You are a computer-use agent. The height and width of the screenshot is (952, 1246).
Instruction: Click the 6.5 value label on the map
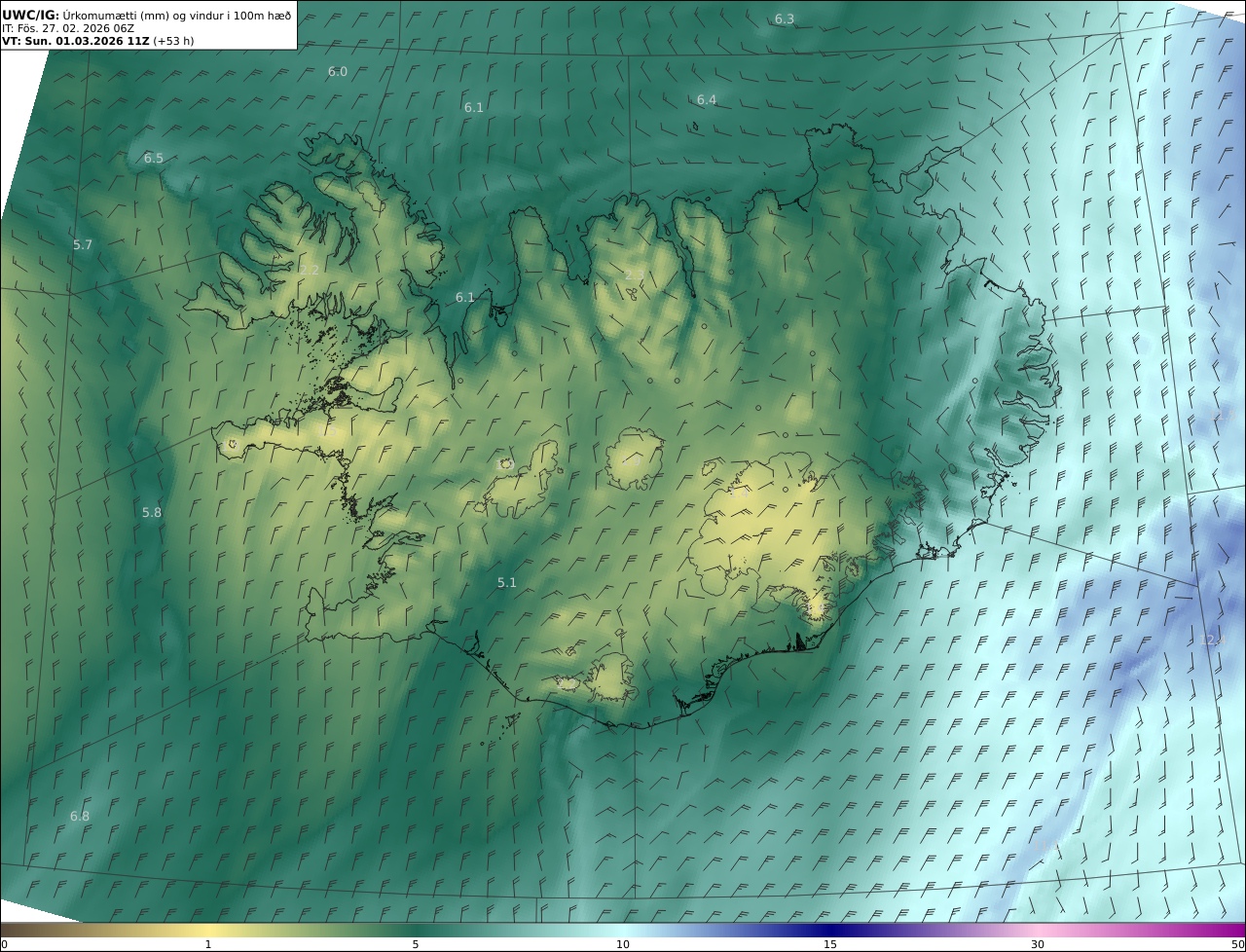coord(154,159)
